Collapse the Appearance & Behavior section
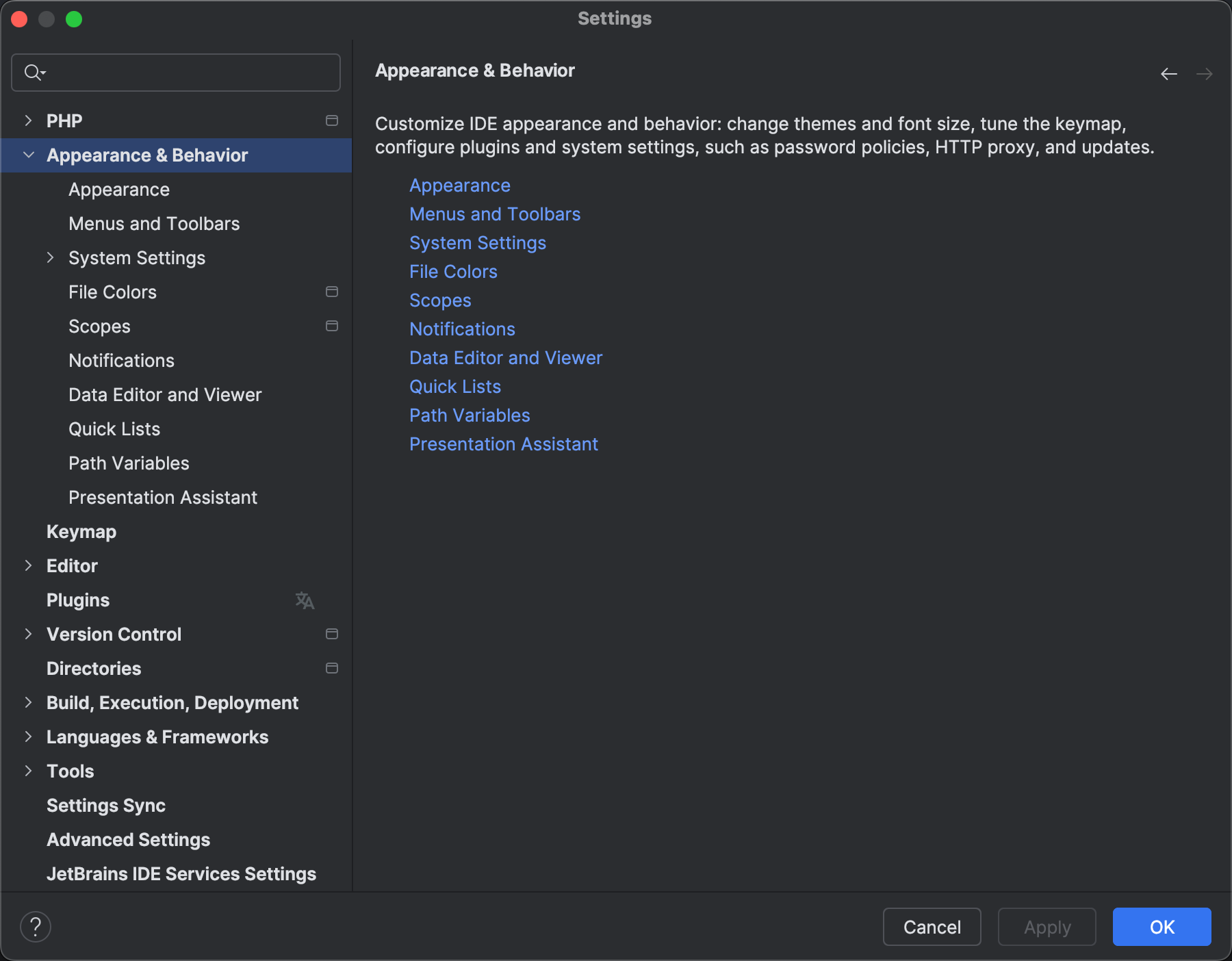This screenshot has width=1232, height=961. click(28, 155)
